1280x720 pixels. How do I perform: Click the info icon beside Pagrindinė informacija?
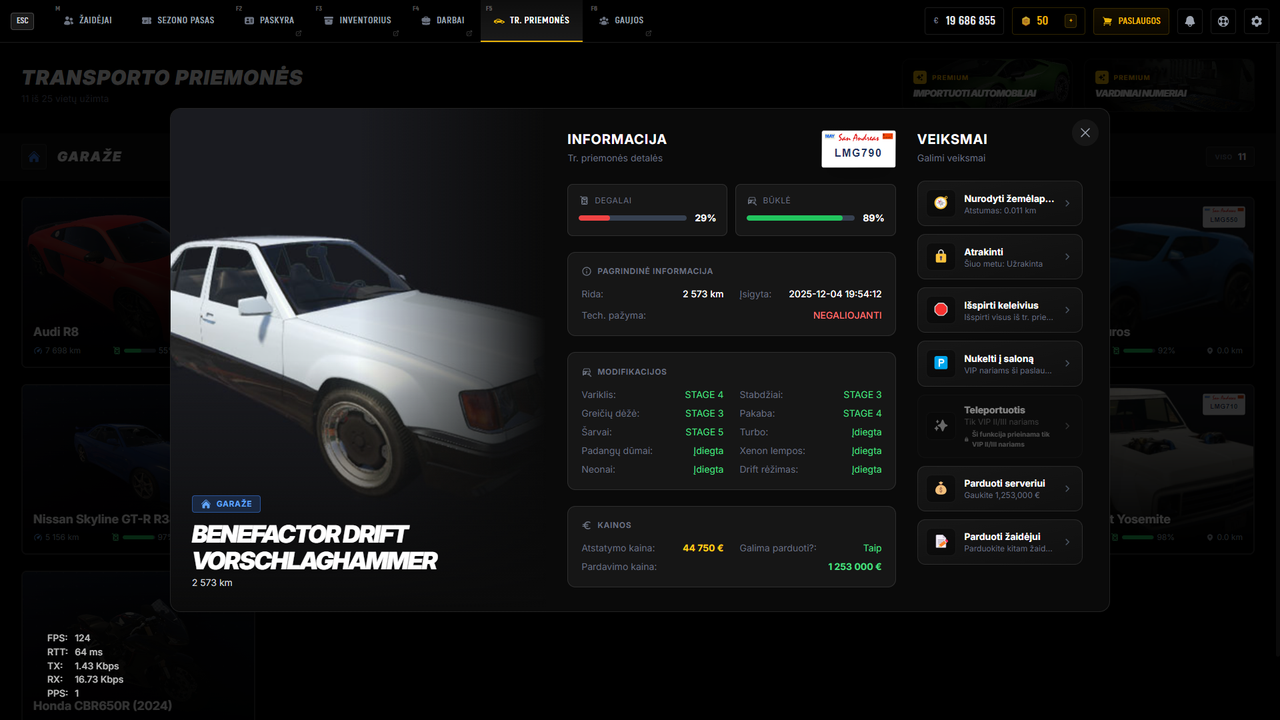pyautogui.click(x=587, y=271)
